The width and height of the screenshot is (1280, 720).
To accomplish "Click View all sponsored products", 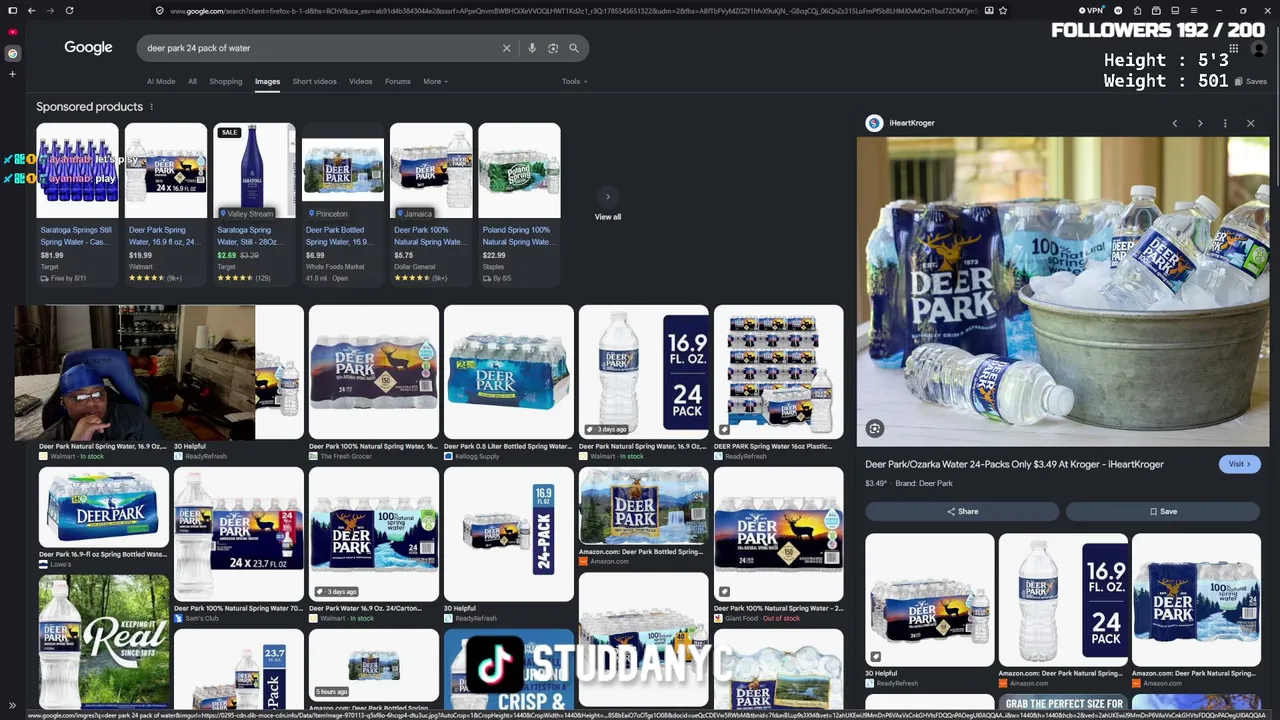I will point(608,217).
